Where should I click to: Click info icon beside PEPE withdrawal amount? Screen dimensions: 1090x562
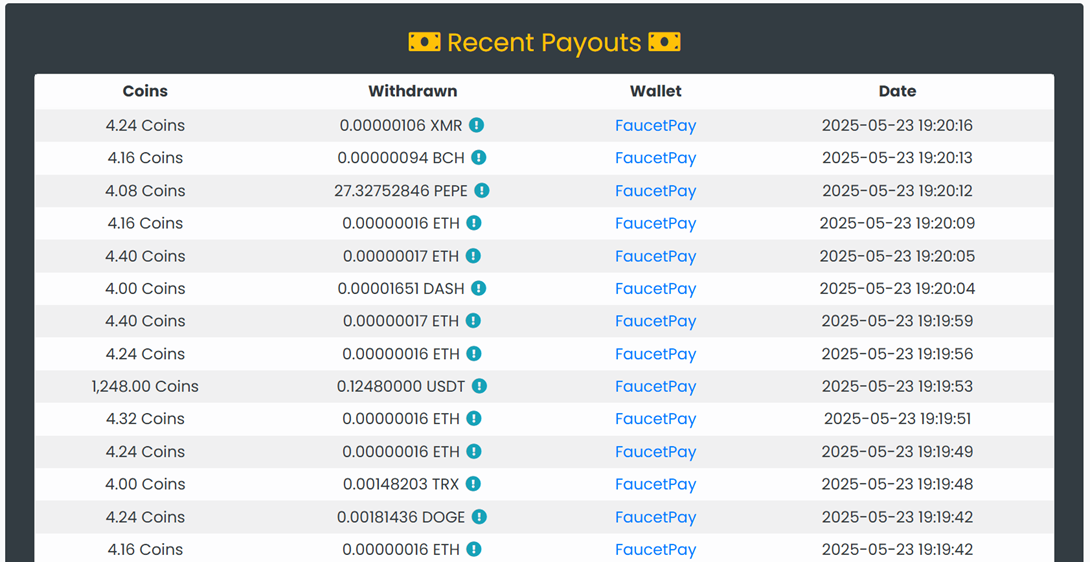click(x=482, y=190)
